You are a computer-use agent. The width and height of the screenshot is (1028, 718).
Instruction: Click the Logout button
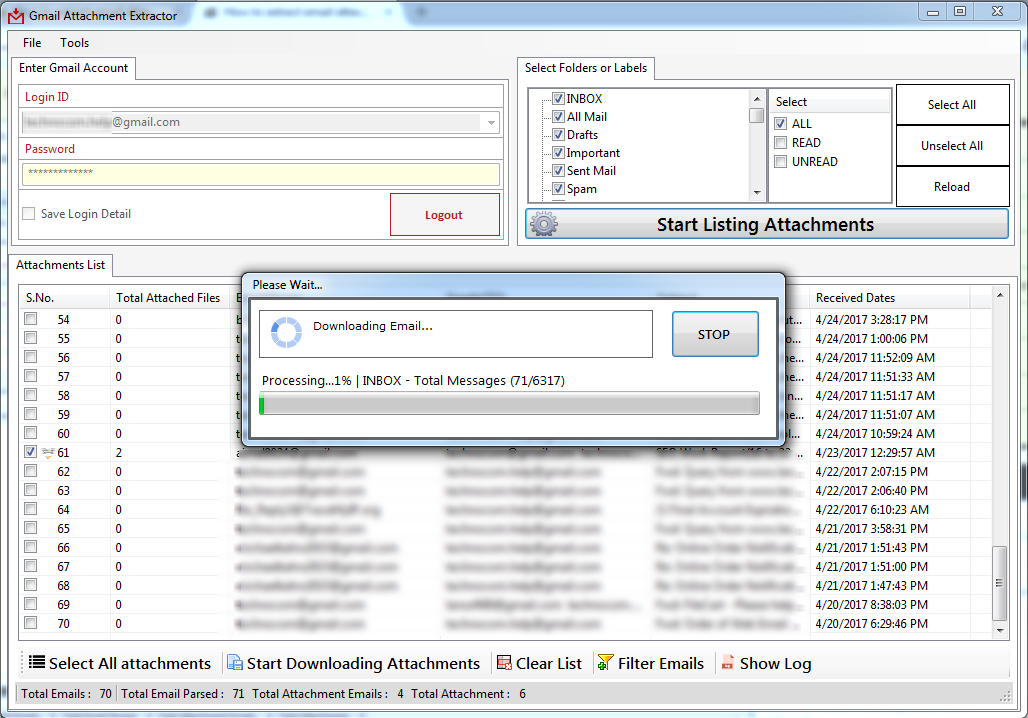[x=445, y=214]
